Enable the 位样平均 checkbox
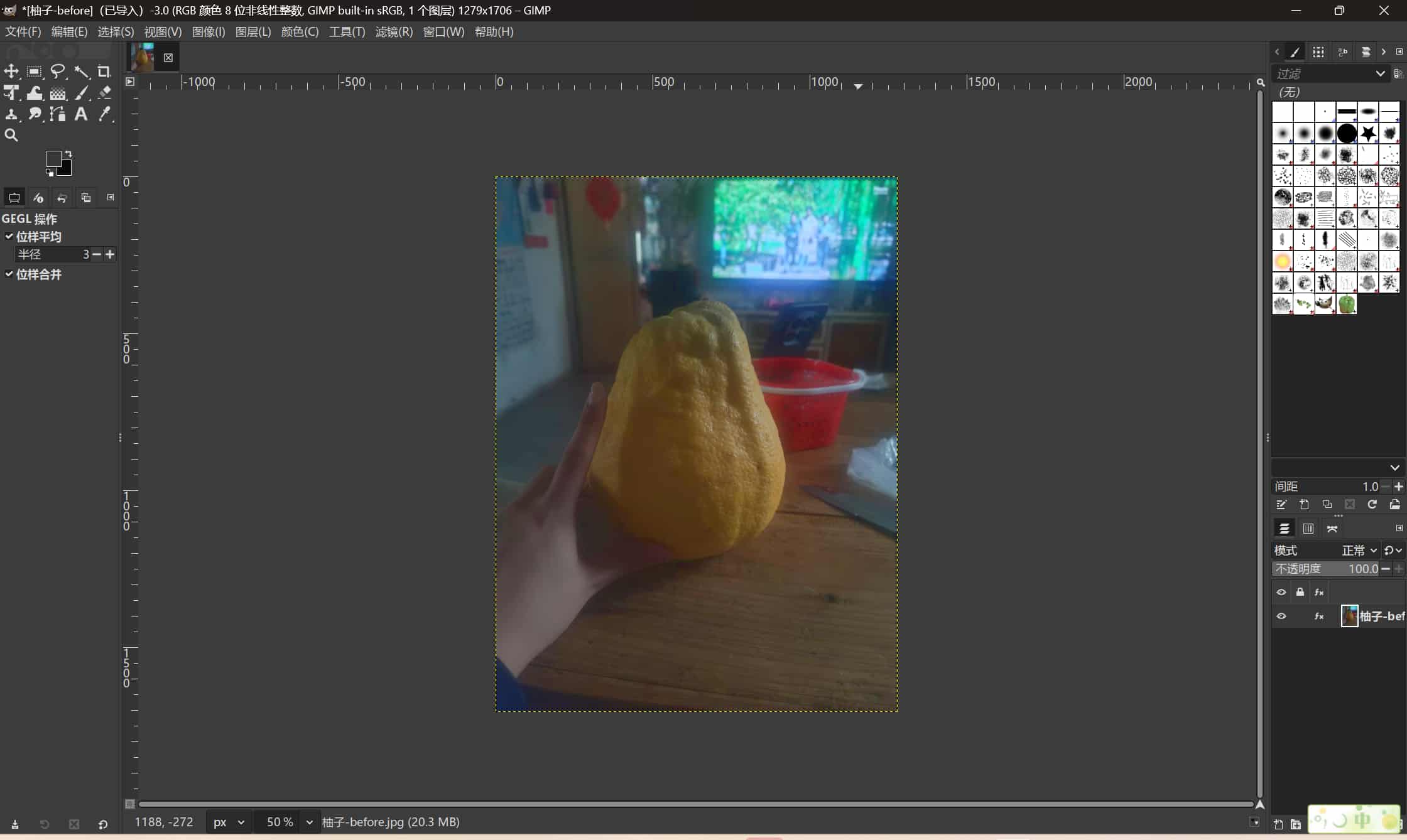This screenshot has width=1407, height=840. (x=9, y=236)
